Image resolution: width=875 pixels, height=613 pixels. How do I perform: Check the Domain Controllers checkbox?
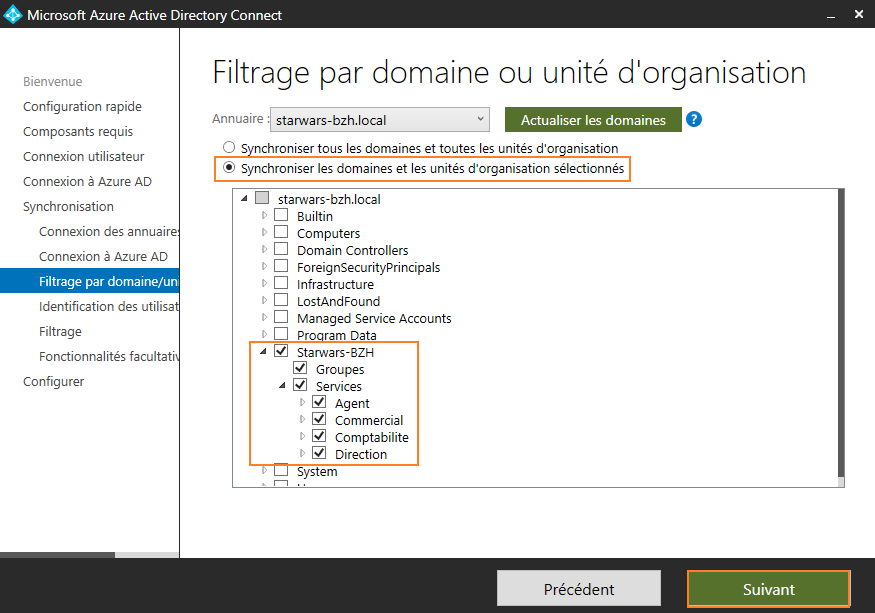tap(281, 249)
